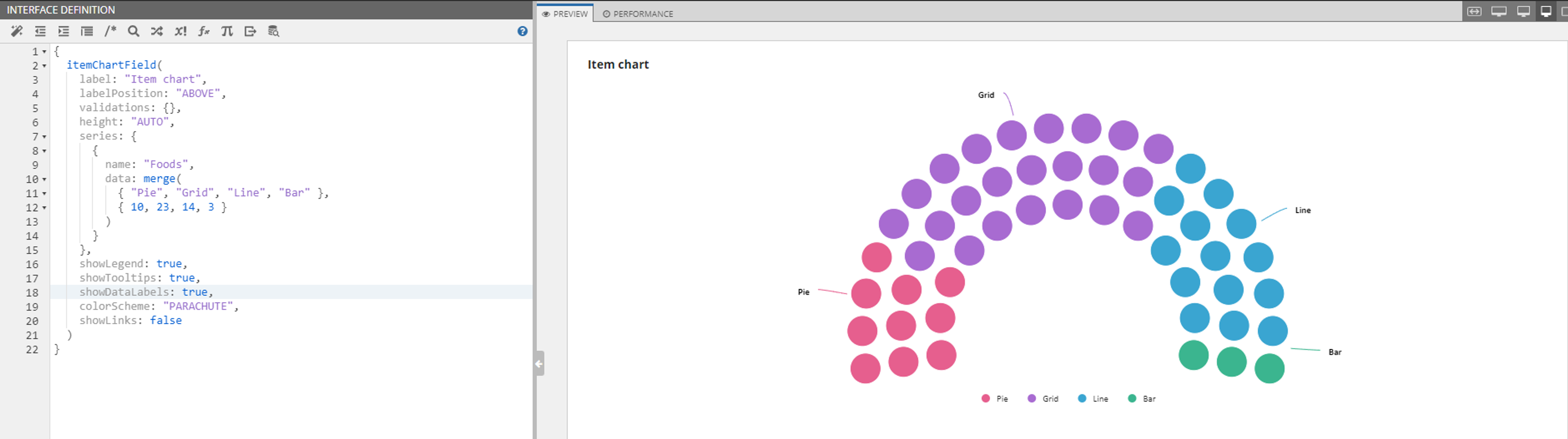Click the "PARACHUTE" color scheme value

click(x=198, y=306)
